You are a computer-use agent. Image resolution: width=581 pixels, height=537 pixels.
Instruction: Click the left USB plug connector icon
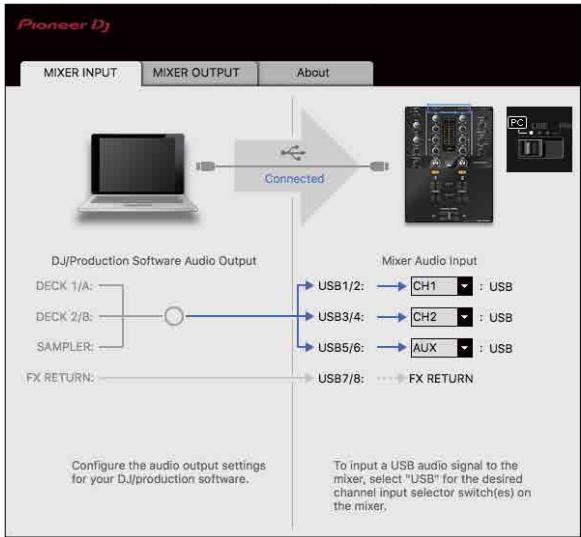tap(206, 166)
